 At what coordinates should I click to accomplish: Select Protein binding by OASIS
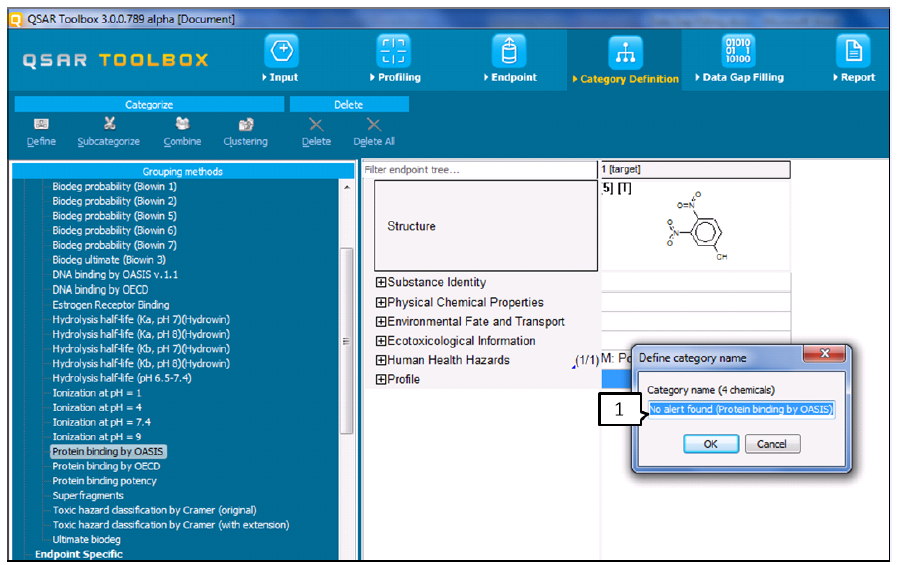[108, 451]
